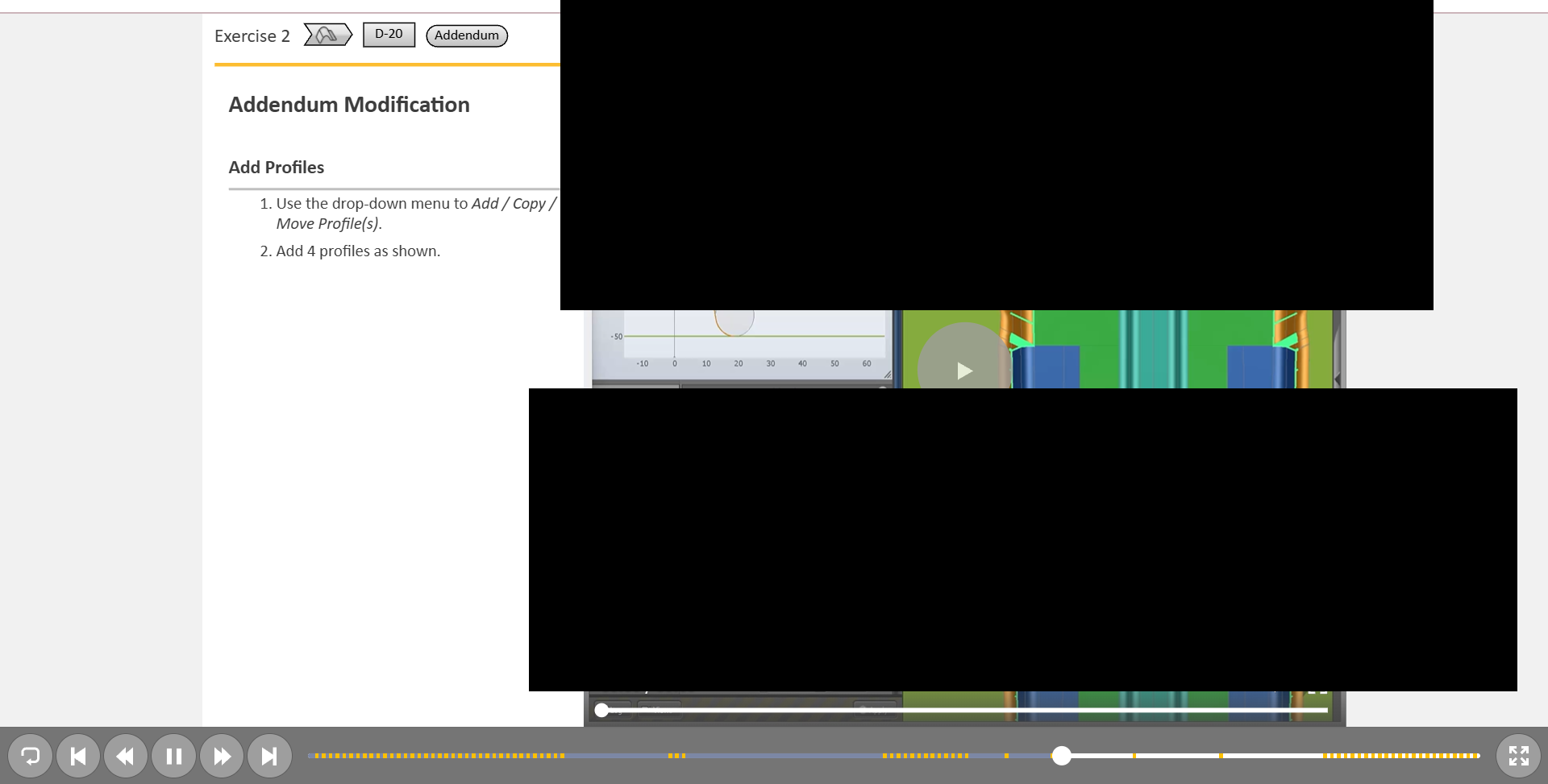This screenshot has height=784, width=1548.
Task: Click the Addendum pill button
Action: [x=467, y=35]
